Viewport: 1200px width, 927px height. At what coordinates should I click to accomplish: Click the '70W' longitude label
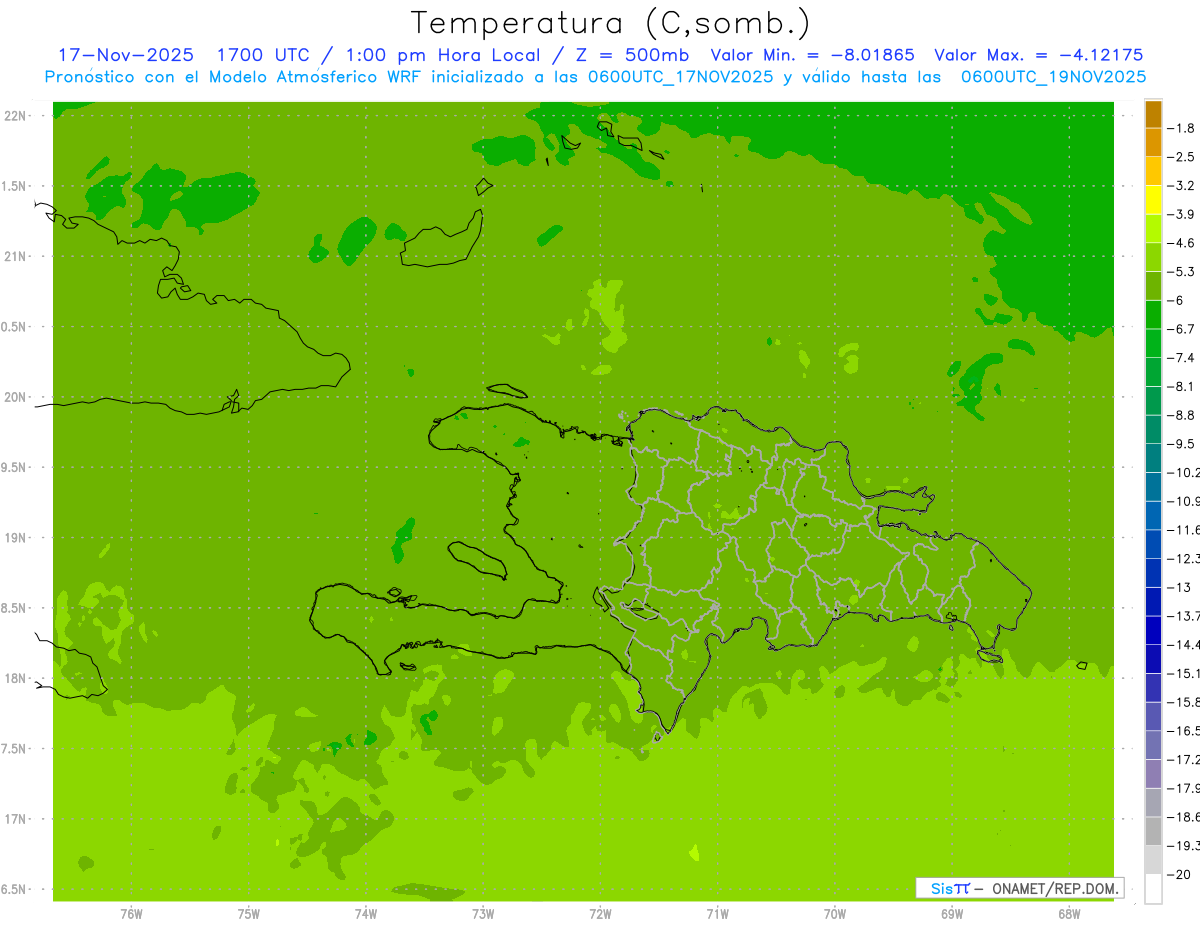834,914
